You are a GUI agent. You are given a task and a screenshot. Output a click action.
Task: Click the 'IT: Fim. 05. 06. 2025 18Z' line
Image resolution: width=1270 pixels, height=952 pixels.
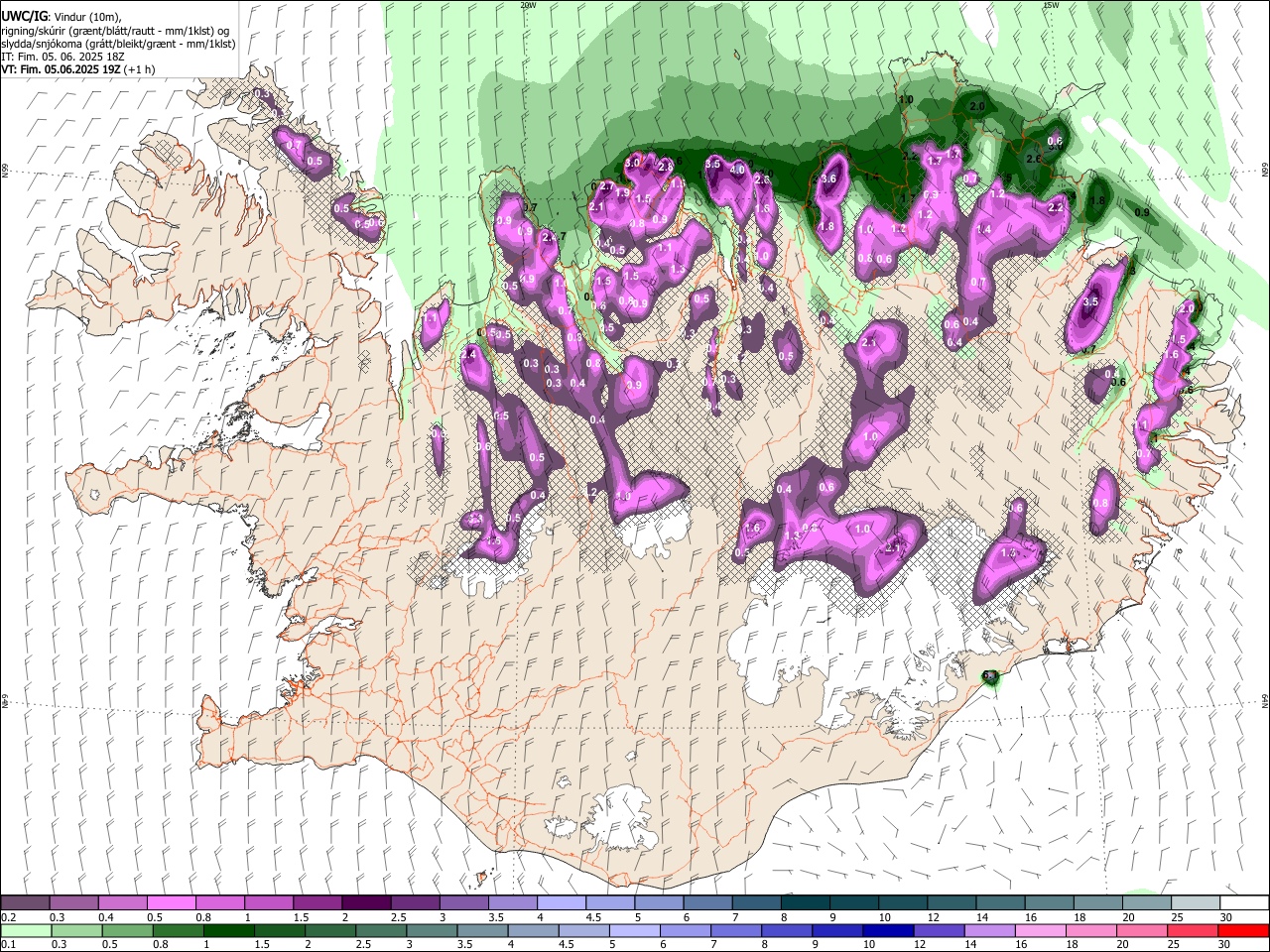(x=63, y=57)
